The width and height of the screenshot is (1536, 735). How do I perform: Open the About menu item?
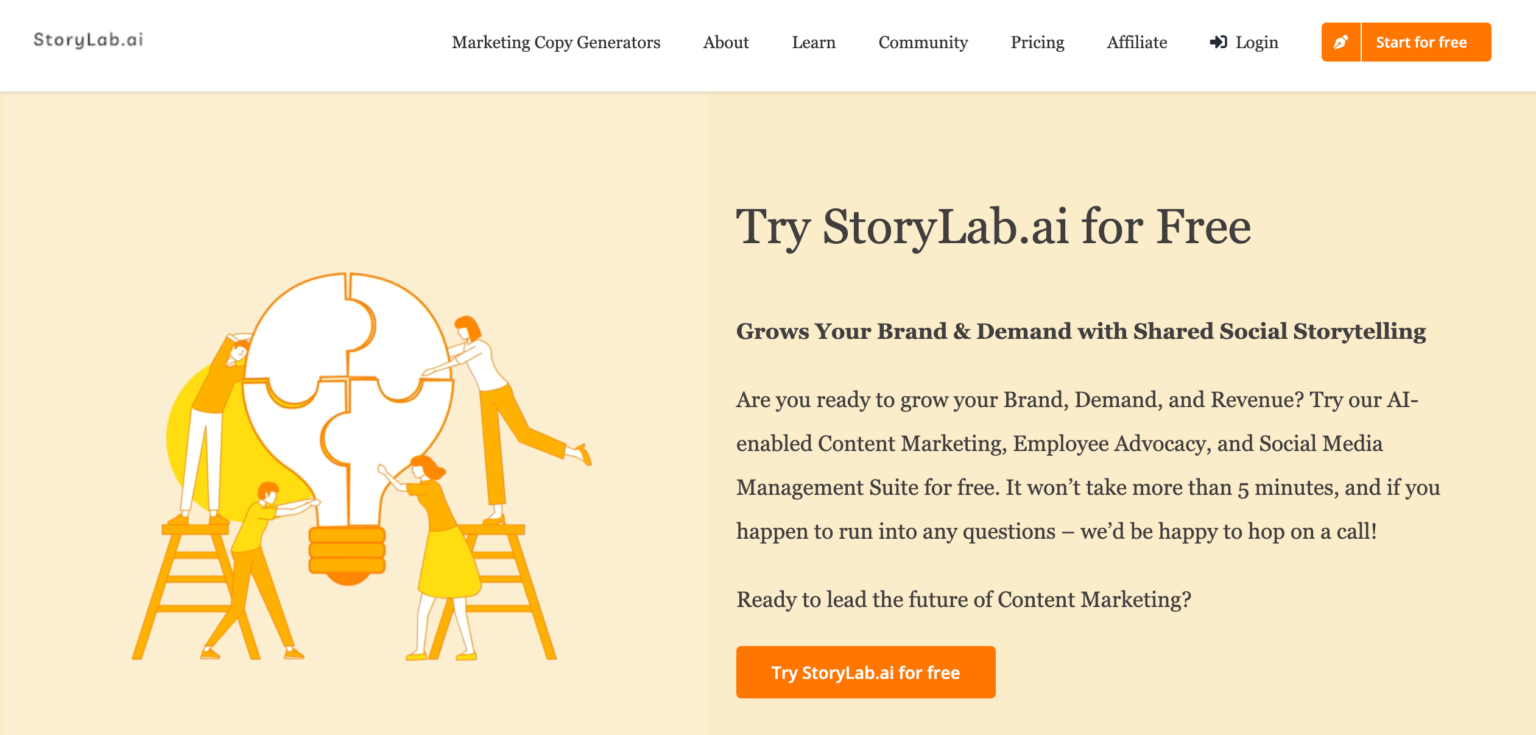(x=726, y=42)
